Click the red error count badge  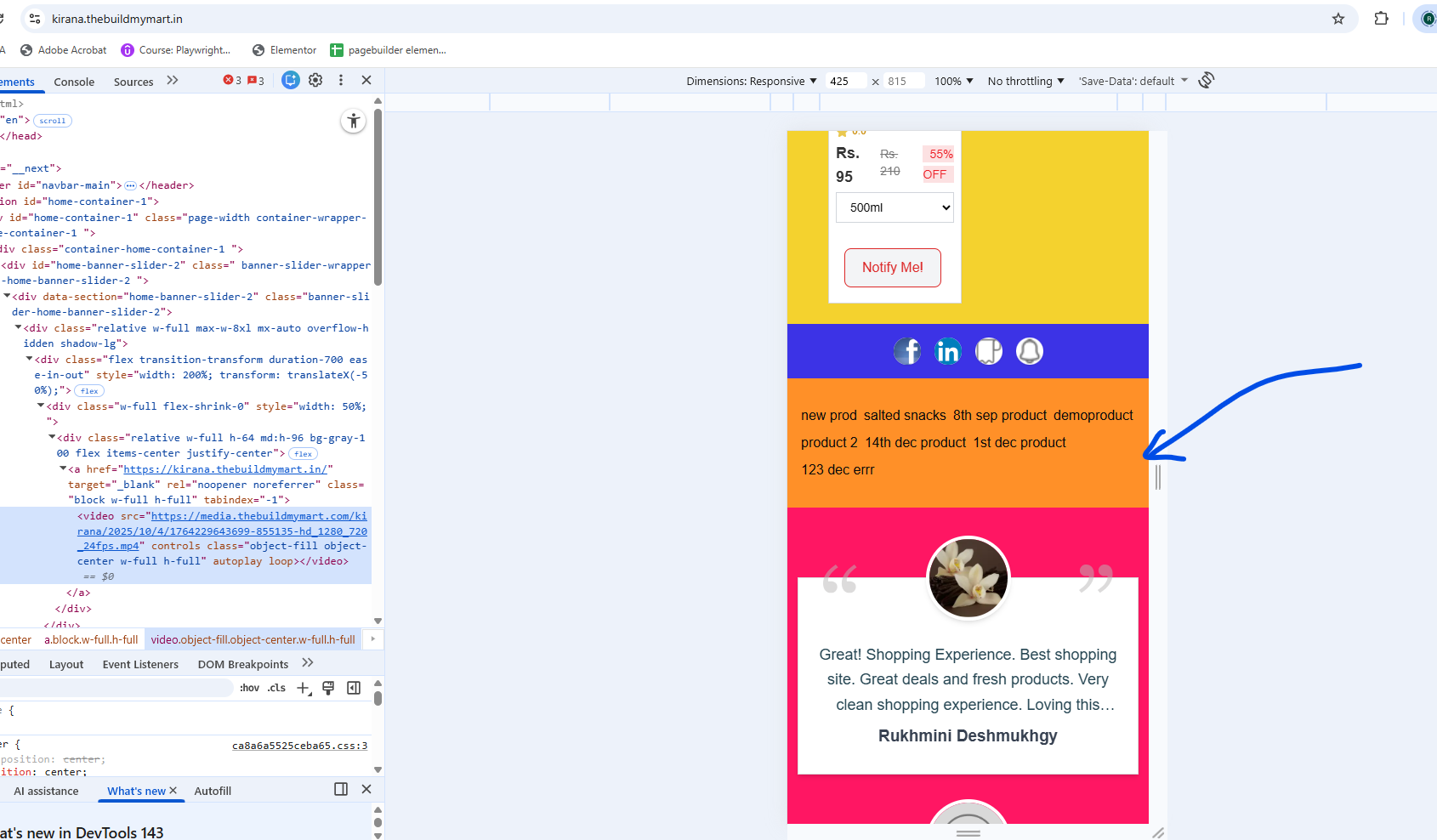point(232,80)
